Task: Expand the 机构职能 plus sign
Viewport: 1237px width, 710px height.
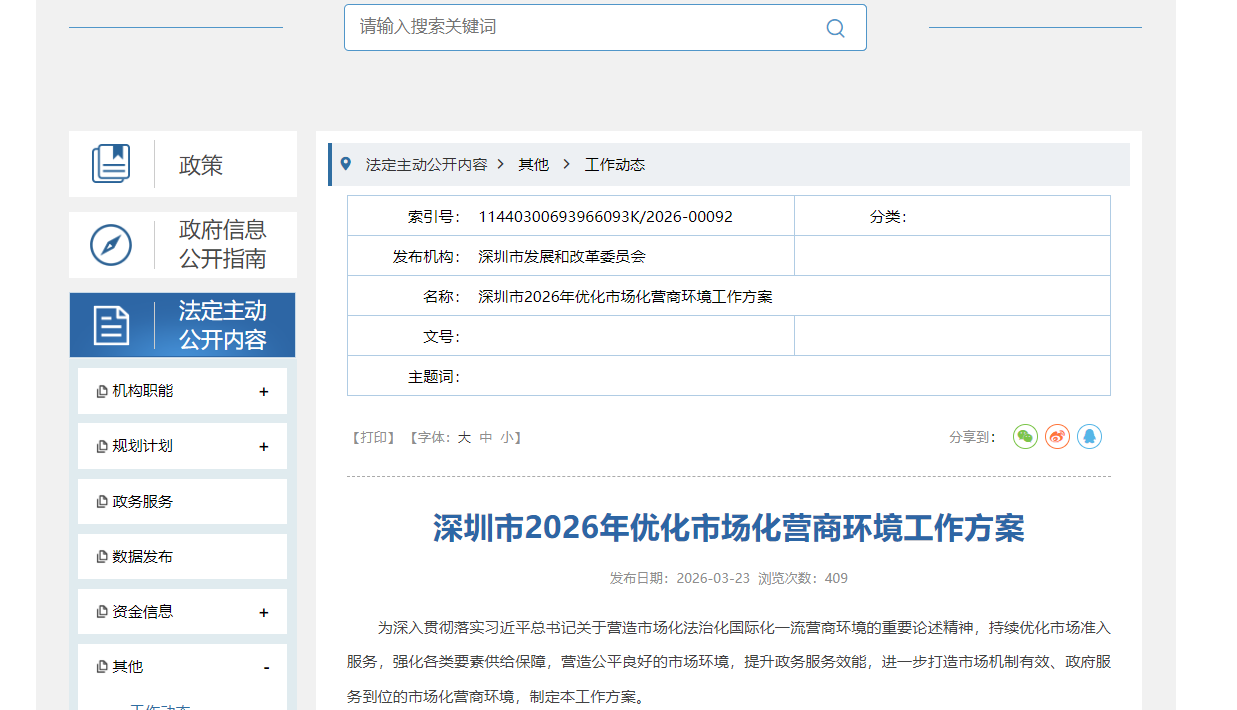Action: pyautogui.click(x=264, y=392)
